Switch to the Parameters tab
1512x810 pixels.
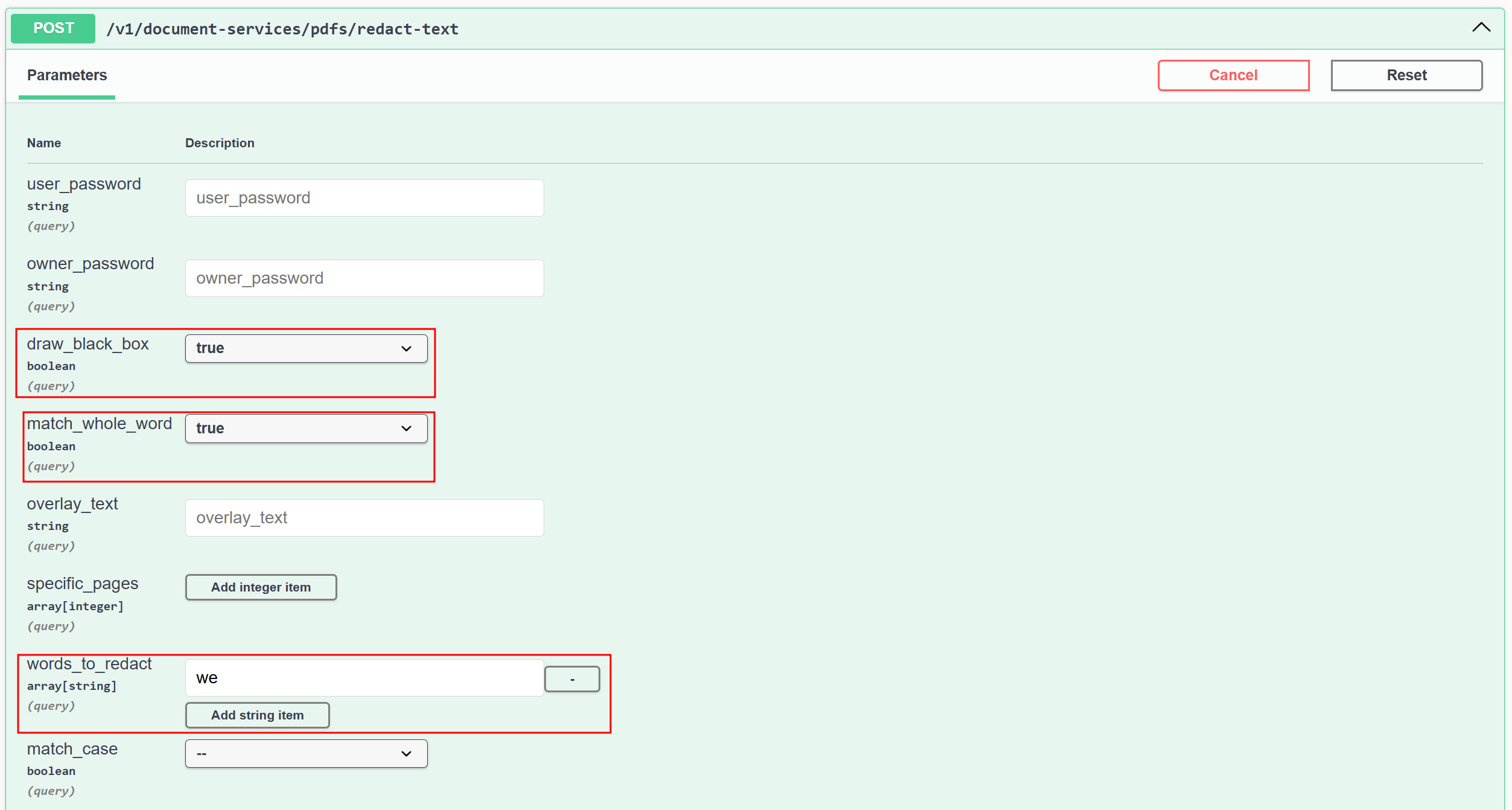(x=67, y=75)
